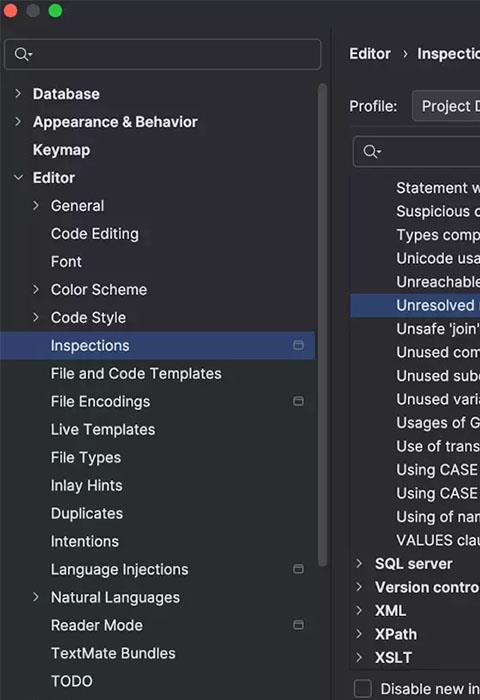Click the Editor breadcrumb link
This screenshot has width=480, height=700.
click(x=370, y=54)
